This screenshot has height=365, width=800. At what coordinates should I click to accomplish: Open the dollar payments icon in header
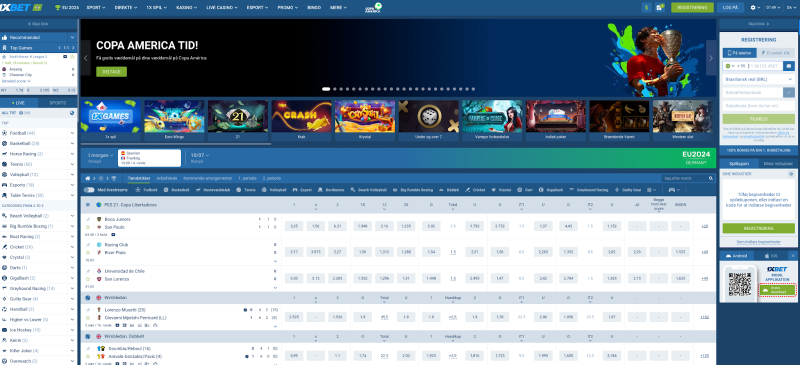click(x=647, y=8)
